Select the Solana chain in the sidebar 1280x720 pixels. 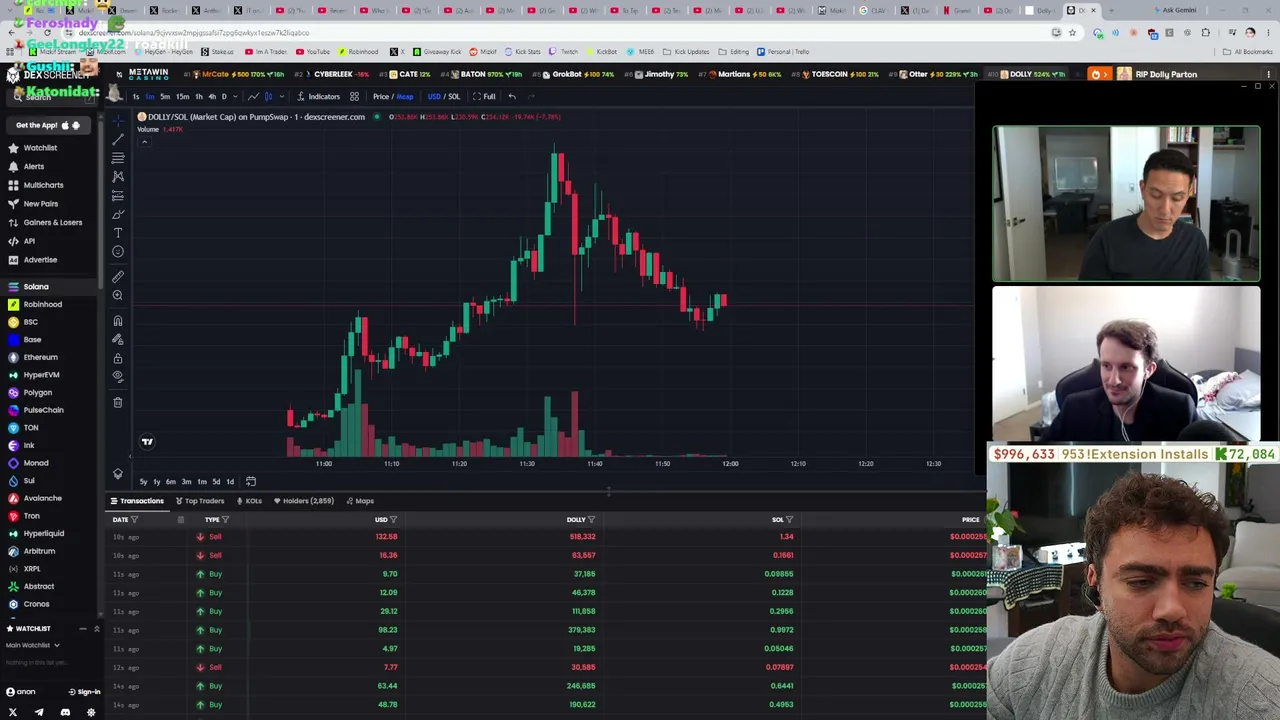tap(36, 287)
